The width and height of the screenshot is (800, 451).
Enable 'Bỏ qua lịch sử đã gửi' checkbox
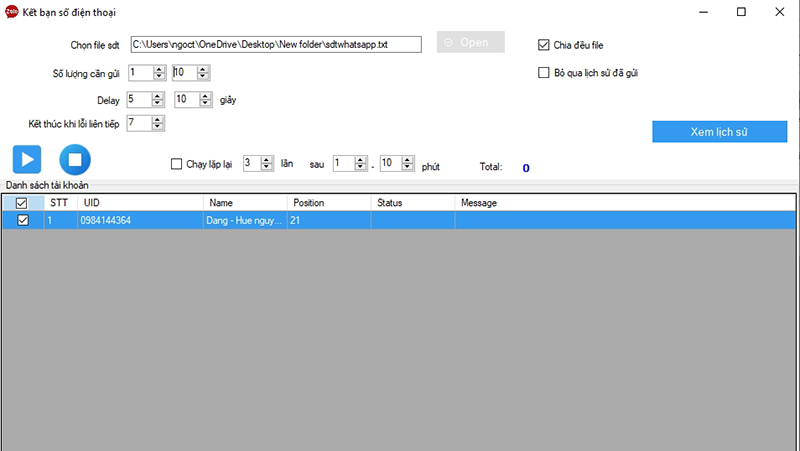544,72
